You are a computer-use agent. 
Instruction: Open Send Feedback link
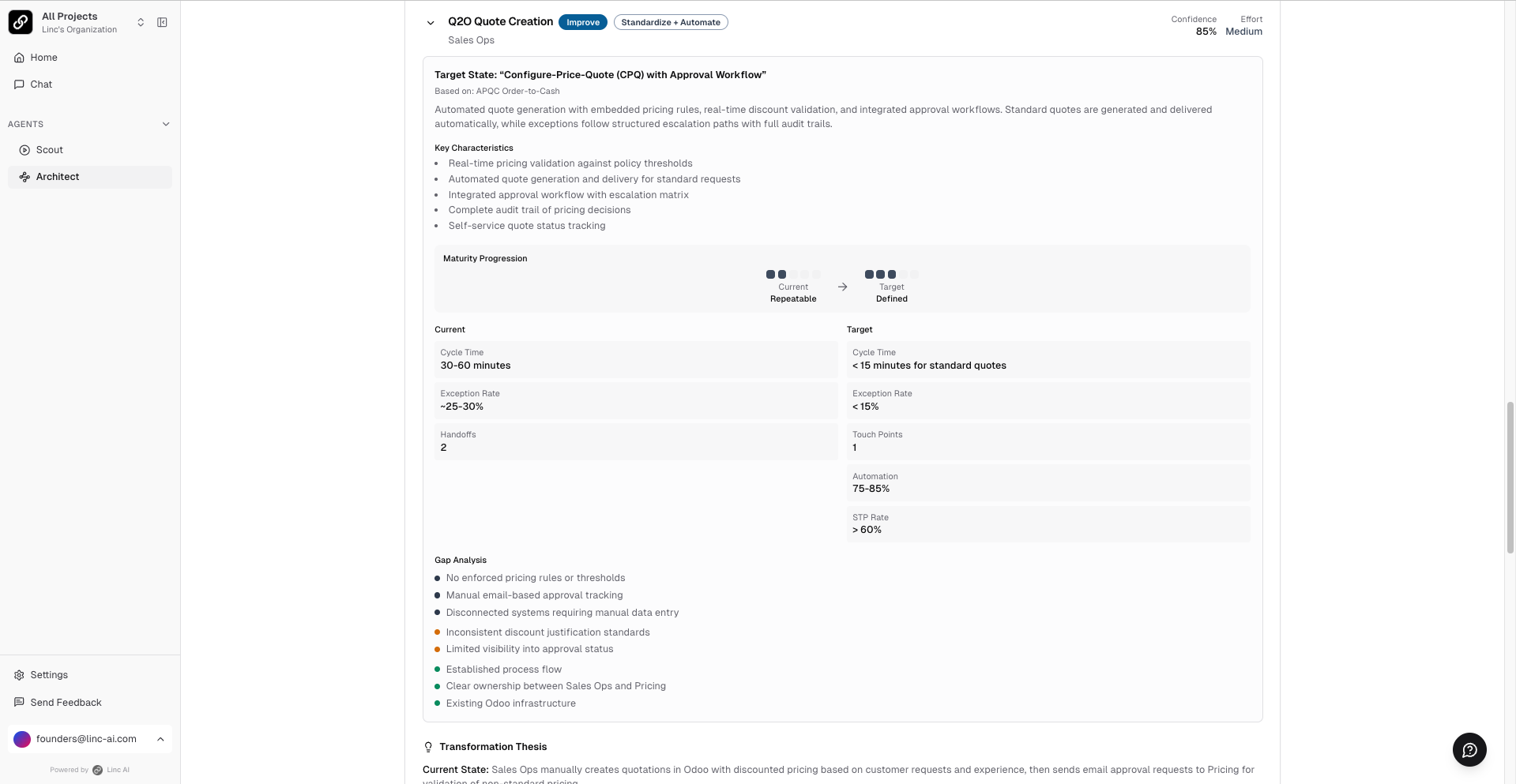coord(66,703)
